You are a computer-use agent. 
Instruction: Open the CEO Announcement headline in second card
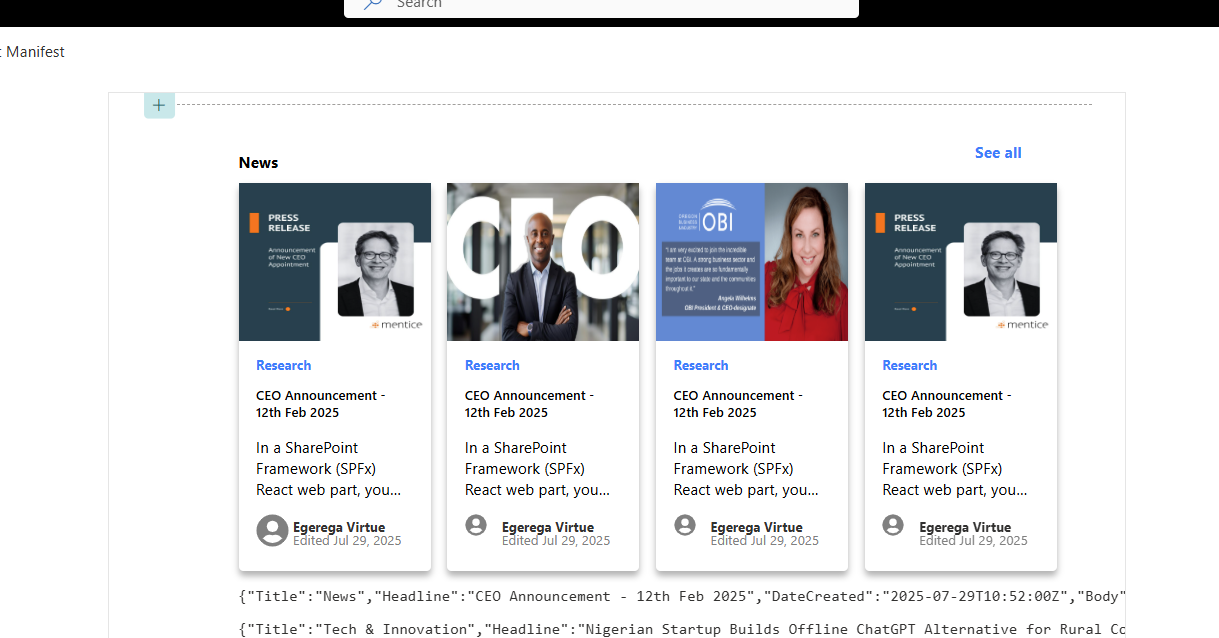pyautogui.click(x=529, y=404)
